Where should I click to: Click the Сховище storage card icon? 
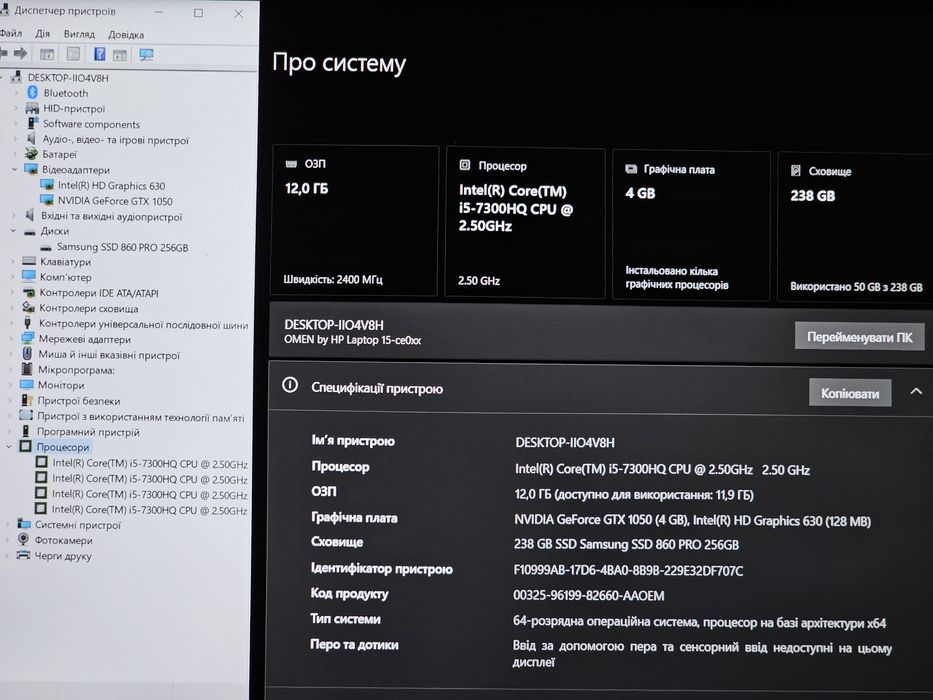click(796, 171)
